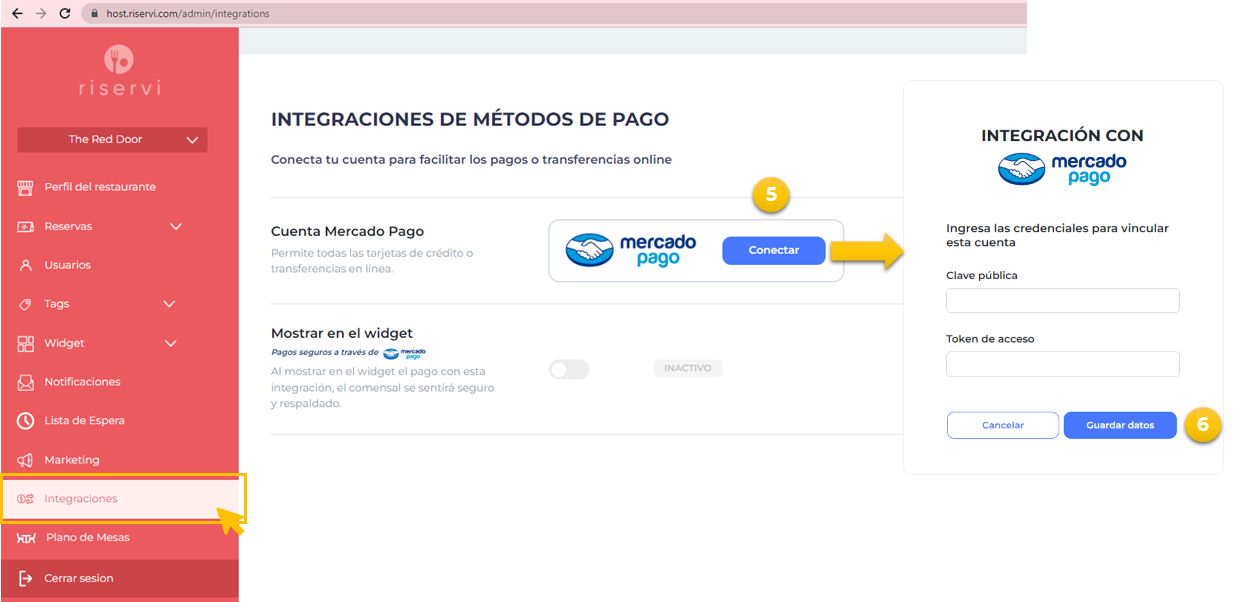Click the padlock site info icon
Screen dimensions: 1234x602
pos(94,14)
